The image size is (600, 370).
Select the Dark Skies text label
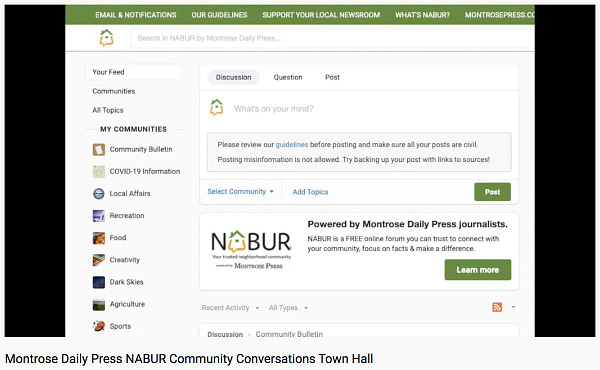(126, 282)
